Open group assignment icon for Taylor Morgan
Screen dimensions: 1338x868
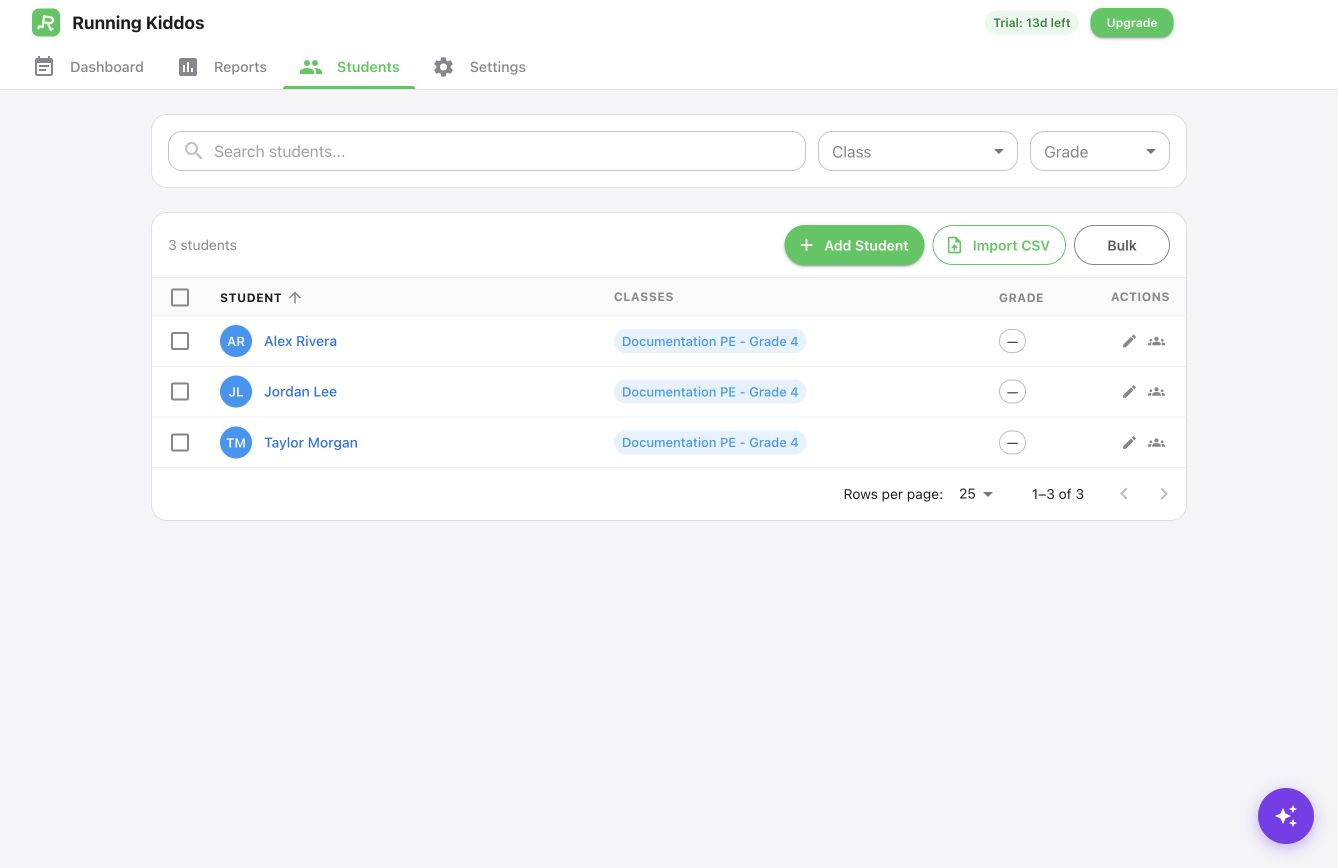click(1156, 442)
